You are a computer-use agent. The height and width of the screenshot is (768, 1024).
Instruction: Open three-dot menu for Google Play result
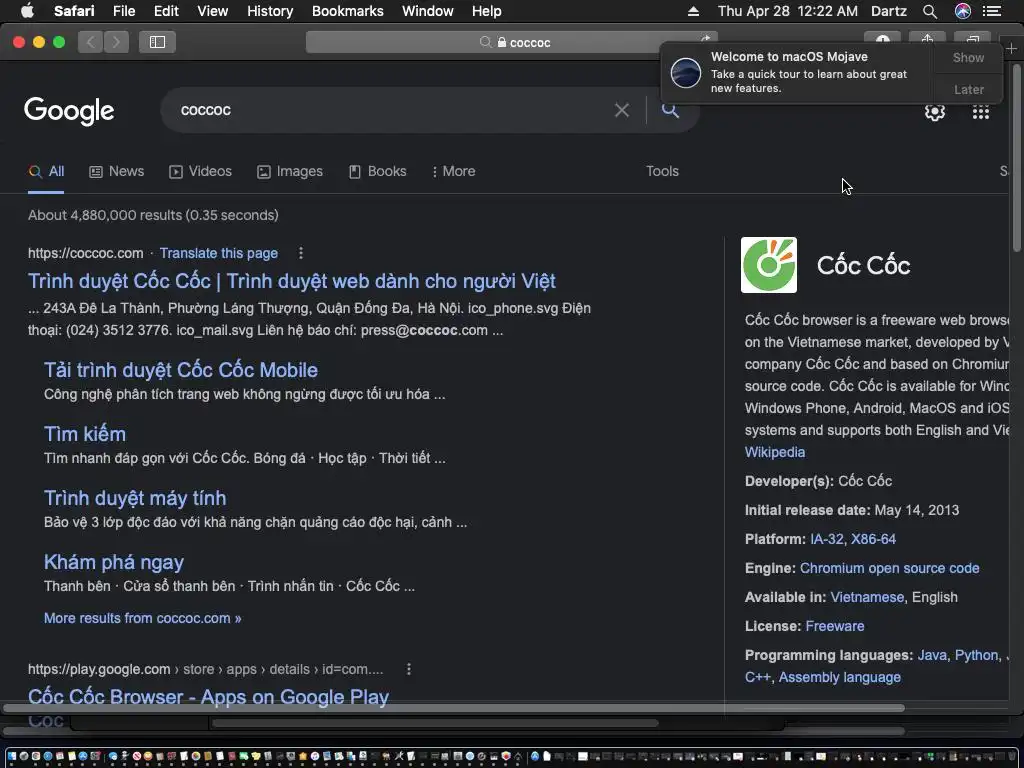click(409, 669)
